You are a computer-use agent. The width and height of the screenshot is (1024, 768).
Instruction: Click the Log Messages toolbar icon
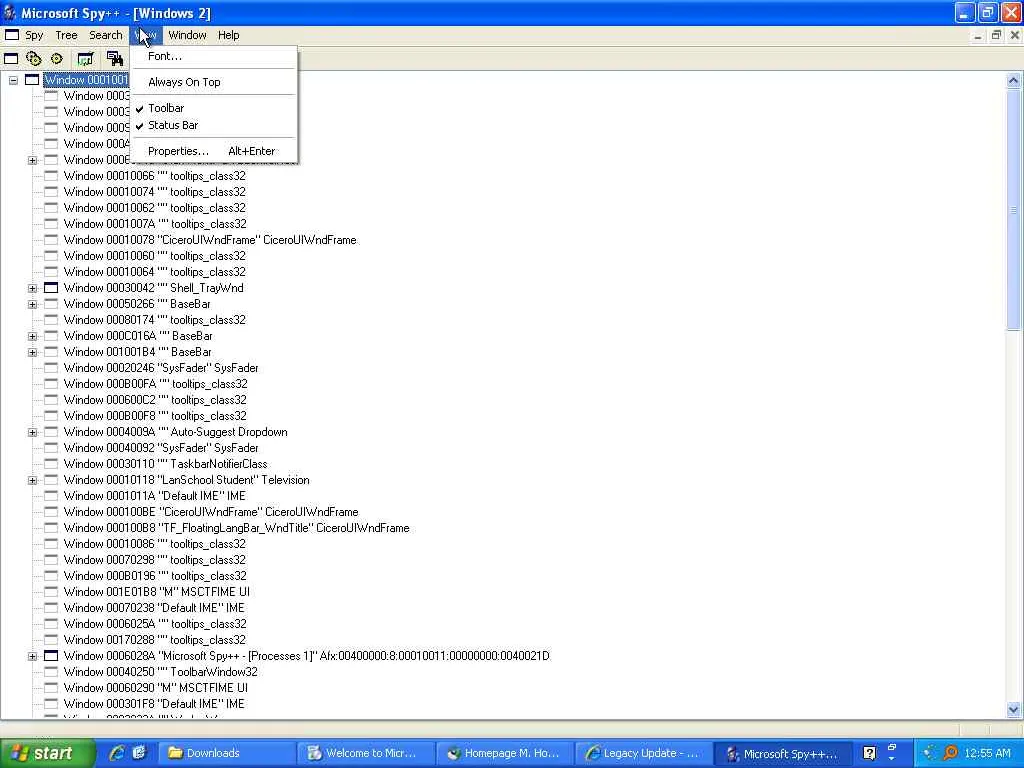tap(86, 59)
